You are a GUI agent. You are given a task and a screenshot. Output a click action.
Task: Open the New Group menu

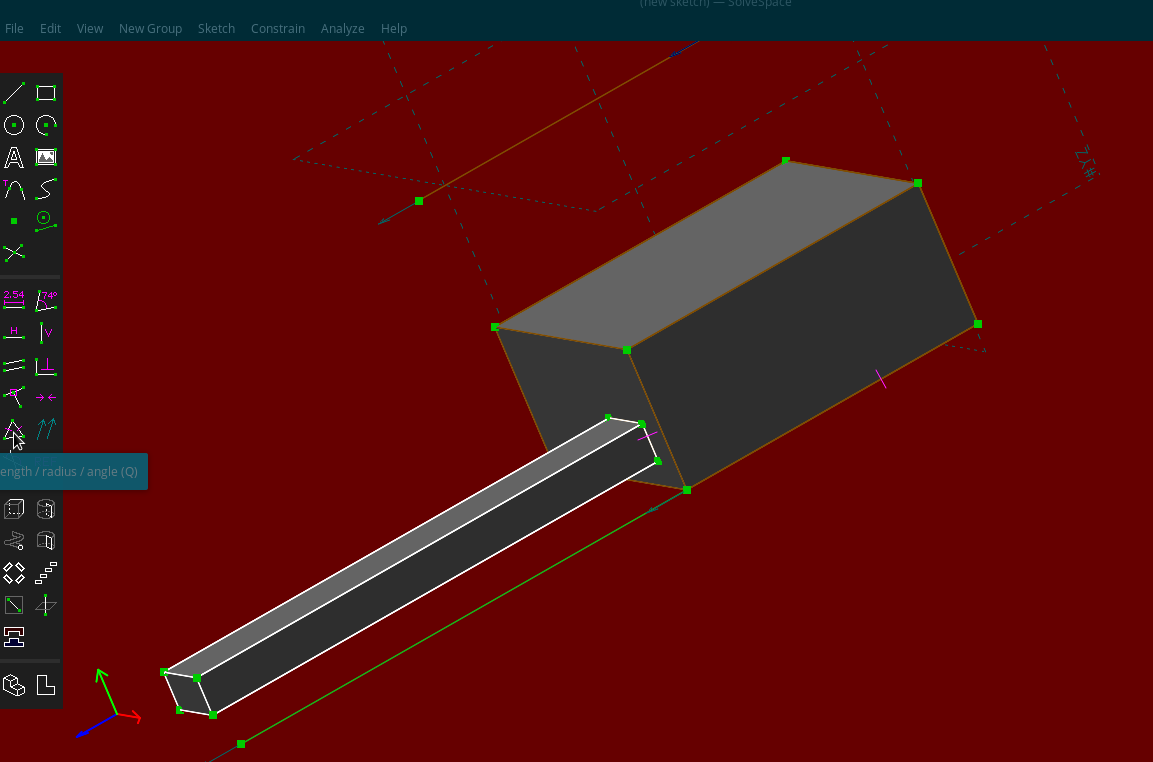(x=150, y=28)
